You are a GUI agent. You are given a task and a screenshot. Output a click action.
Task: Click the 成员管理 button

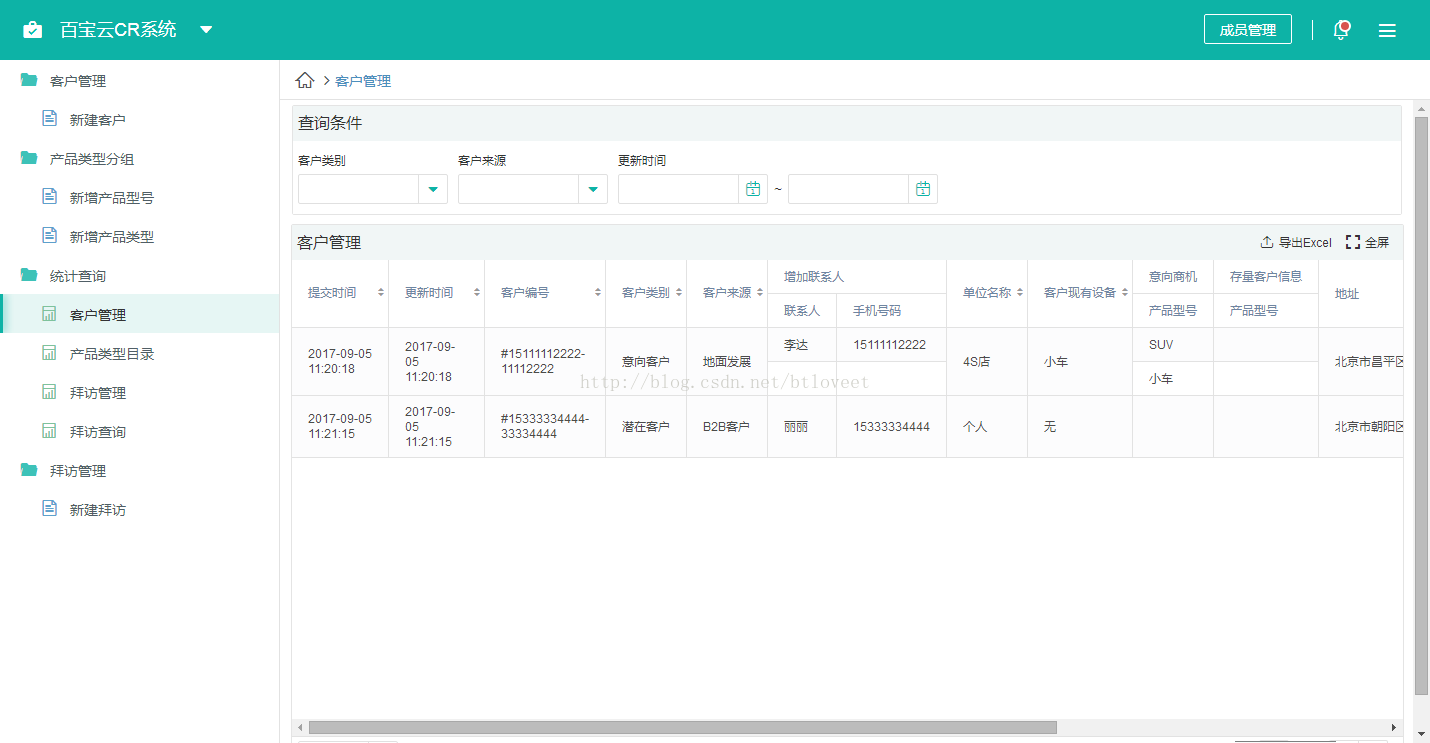click(x=1247, y=30)
